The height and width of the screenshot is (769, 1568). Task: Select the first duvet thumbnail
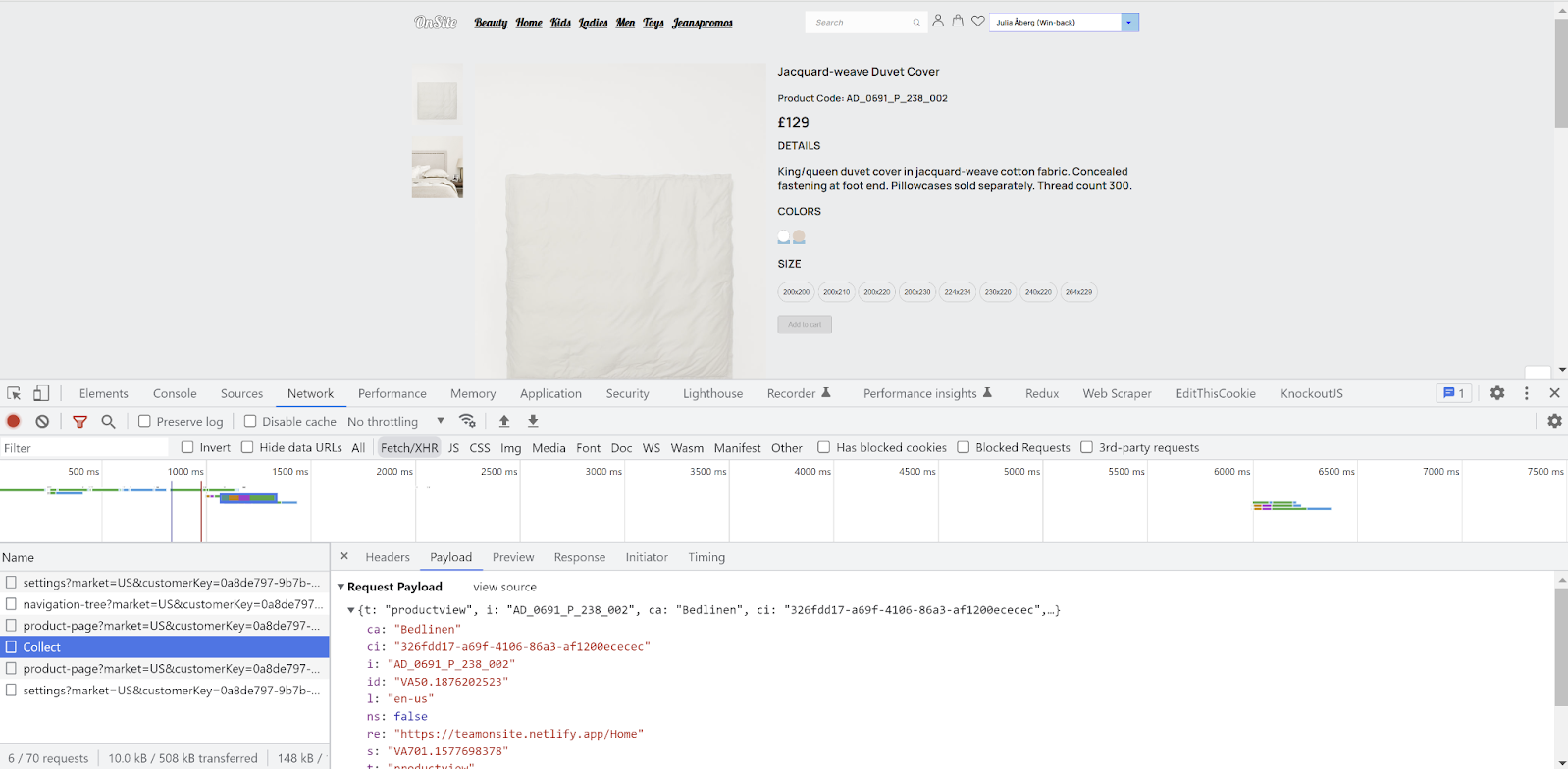click(x=437, y=96)
